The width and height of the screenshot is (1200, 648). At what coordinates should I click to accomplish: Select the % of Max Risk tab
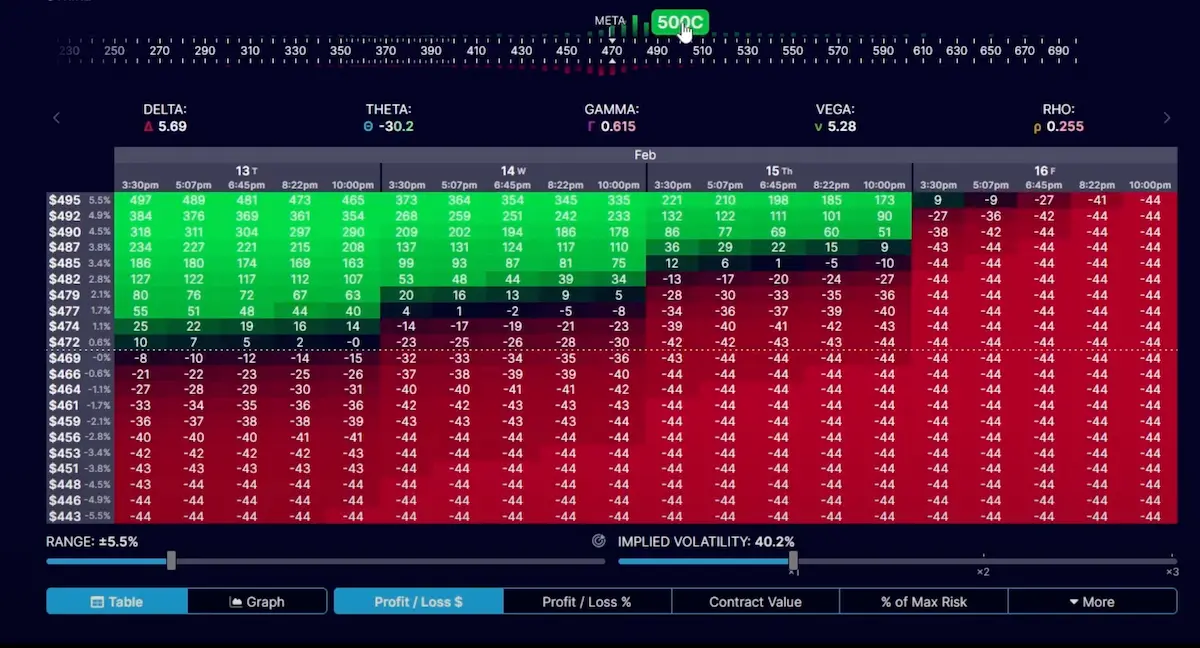tap(923, 601)
